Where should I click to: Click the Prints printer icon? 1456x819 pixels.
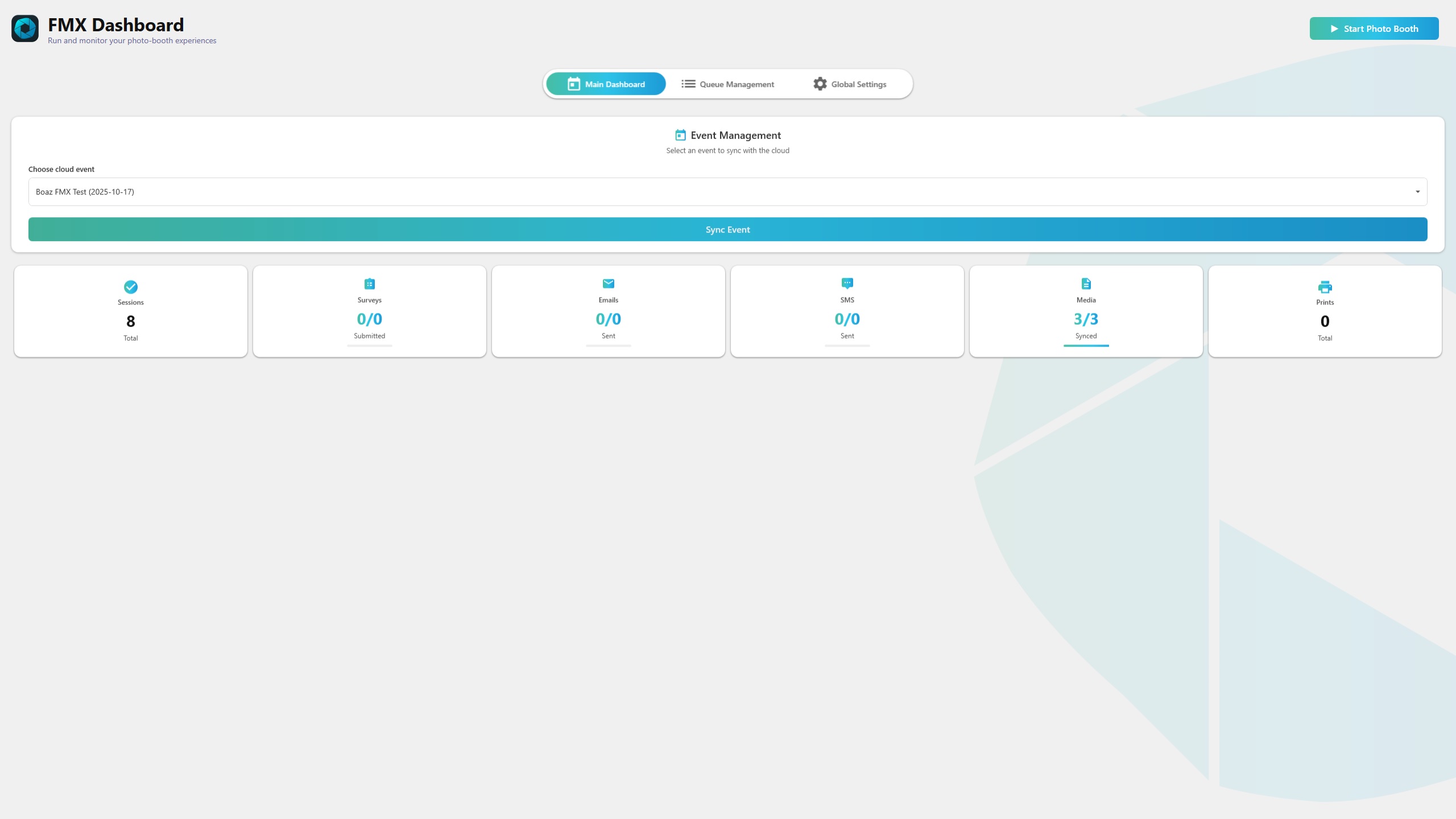pos(1325,287)
